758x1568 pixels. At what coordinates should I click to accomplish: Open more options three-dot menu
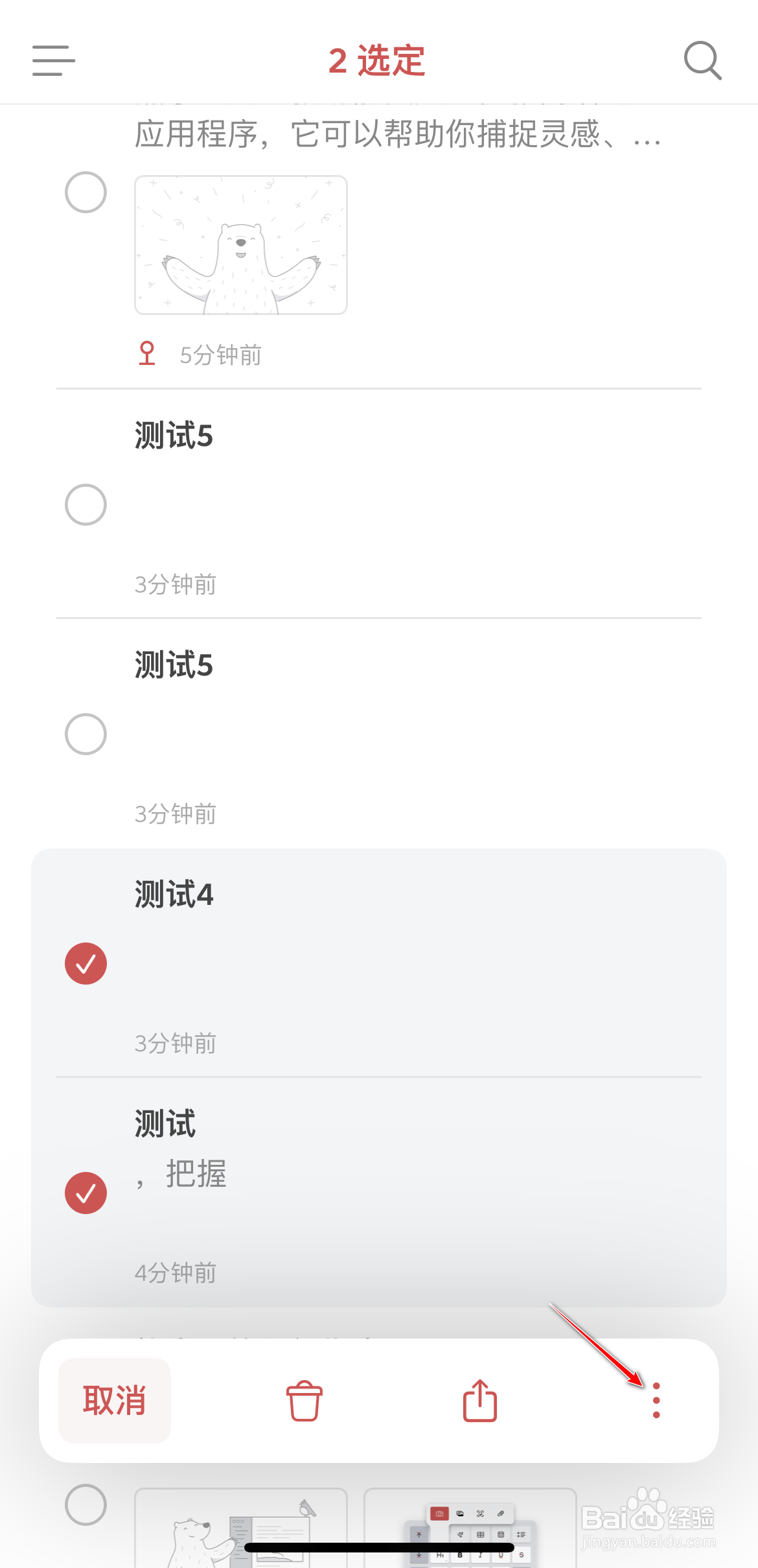pos(656,1400)
